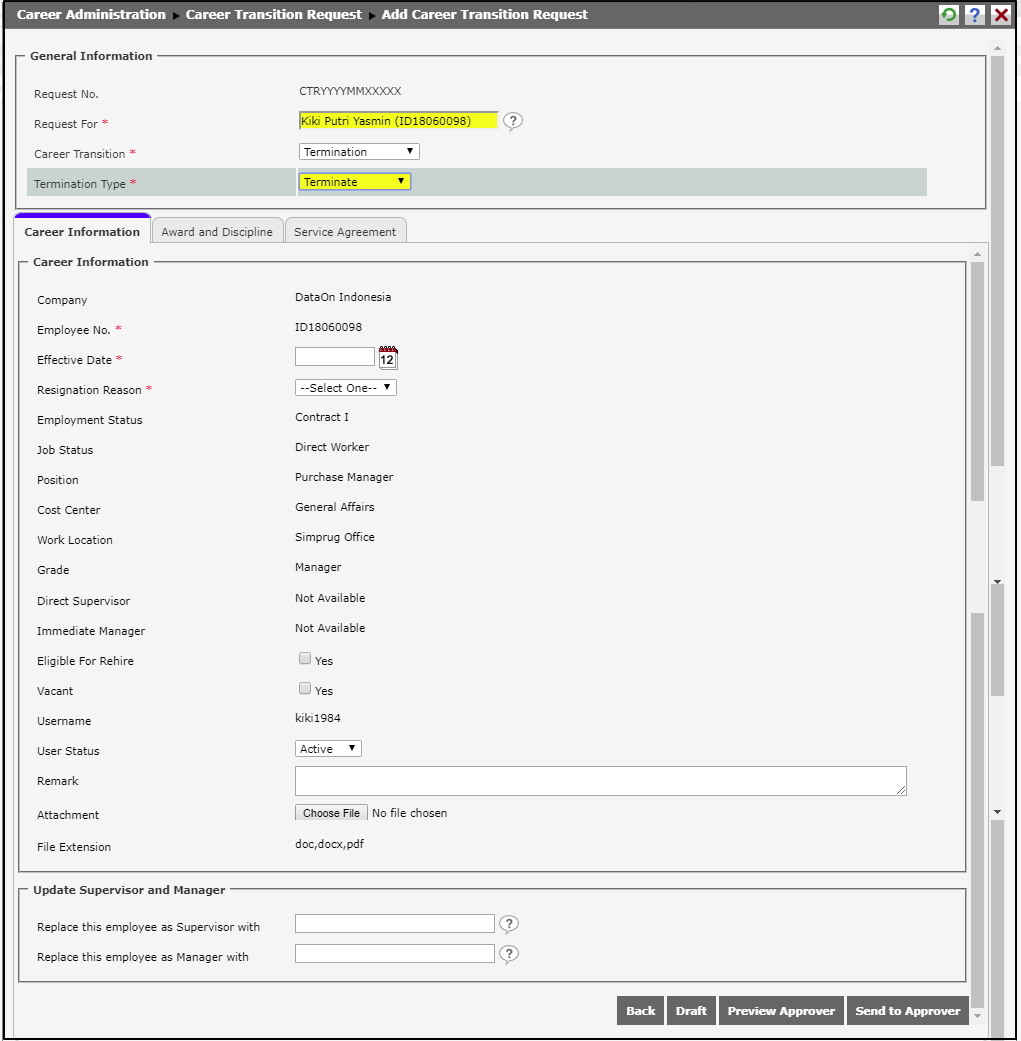Click the refresh icon in title bar
The width and height of the screenshot is (1021, 1041).
(x=948, y=15)
